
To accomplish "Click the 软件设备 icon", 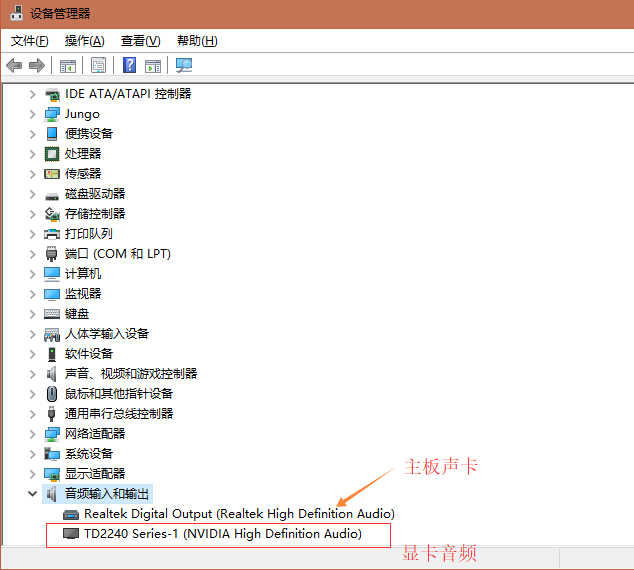I will pos(52,354).
